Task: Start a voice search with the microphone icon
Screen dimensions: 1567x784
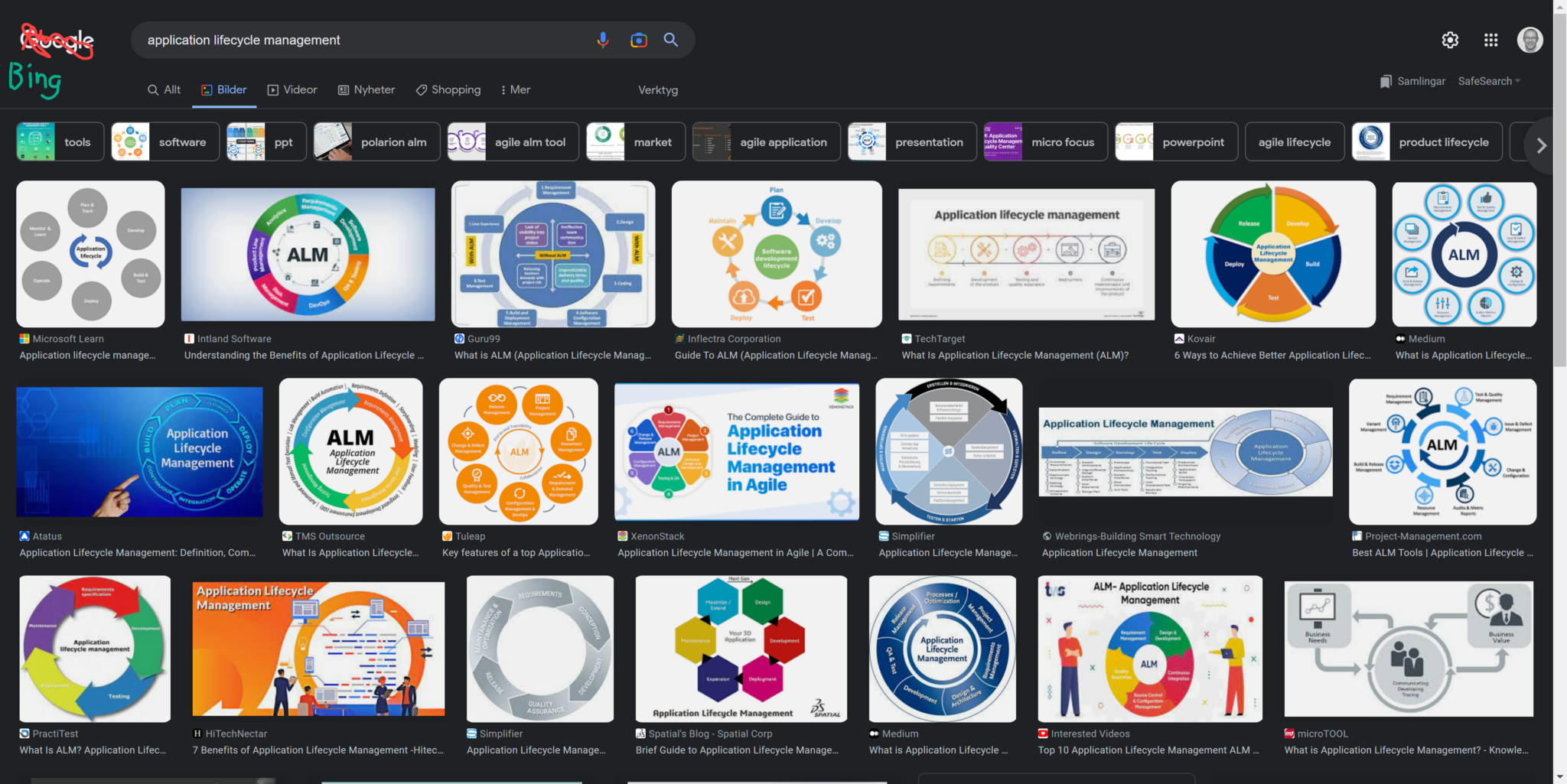Action: pos(603,40)
